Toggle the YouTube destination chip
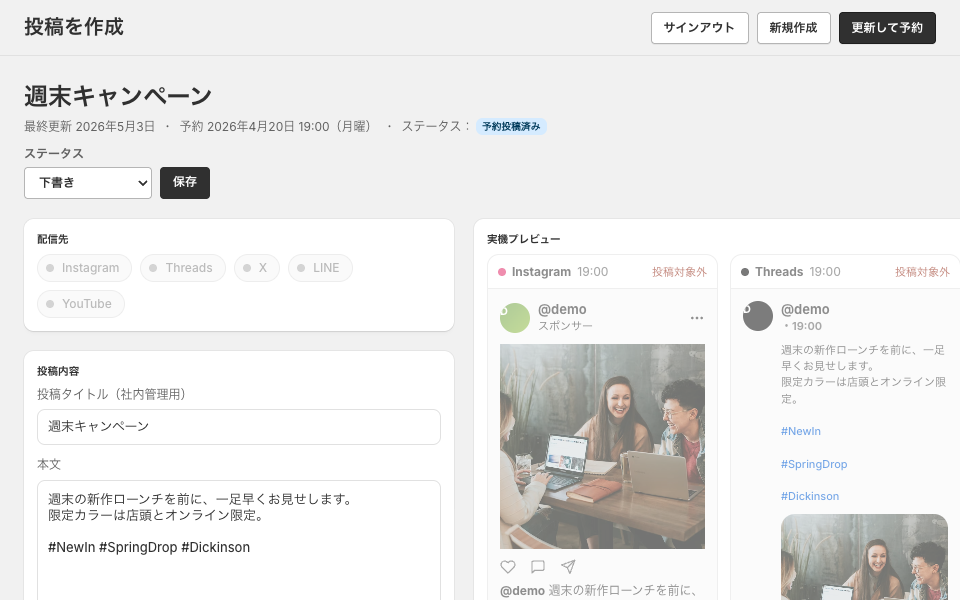Screen dimensions: 960x600 81,304
